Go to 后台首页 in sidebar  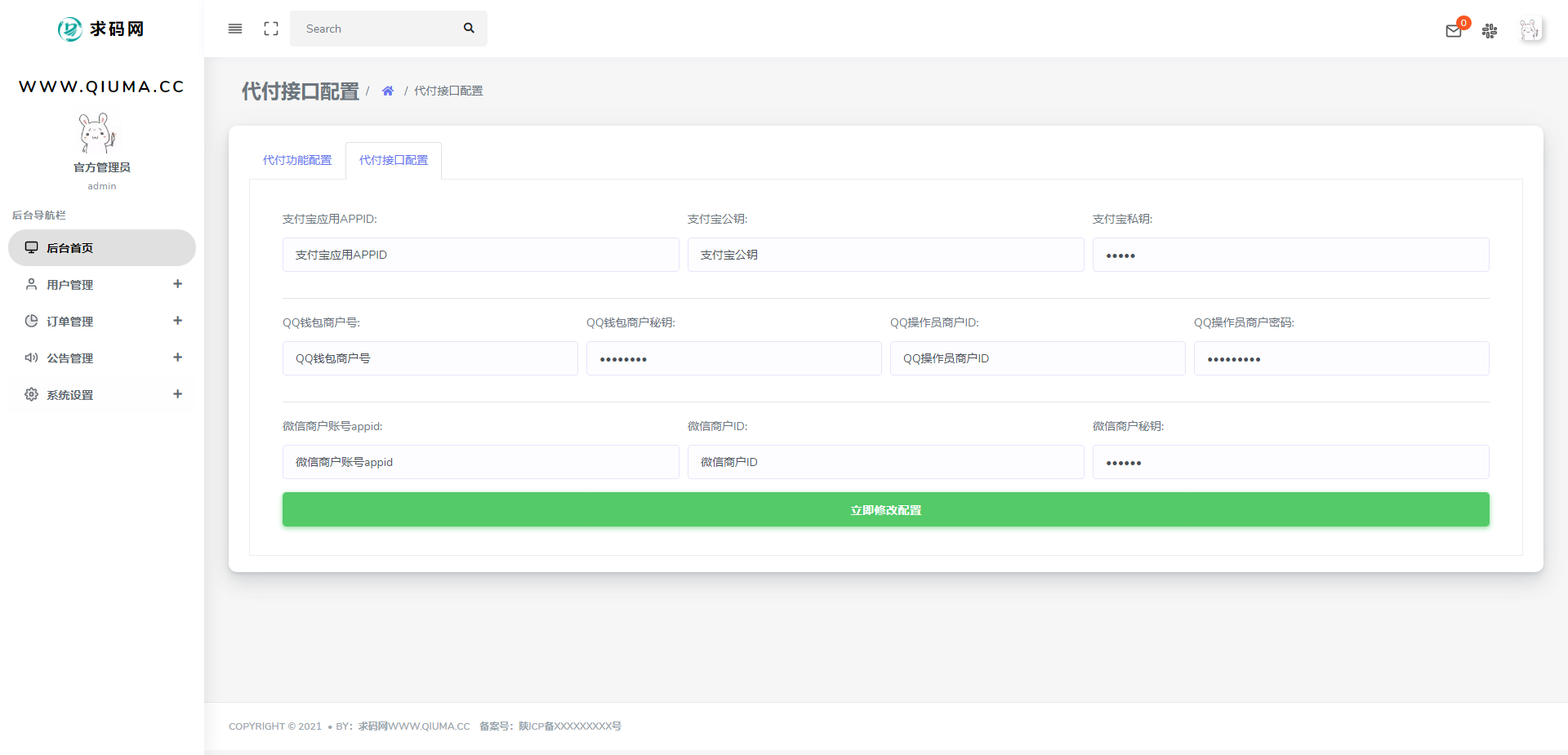102,247
